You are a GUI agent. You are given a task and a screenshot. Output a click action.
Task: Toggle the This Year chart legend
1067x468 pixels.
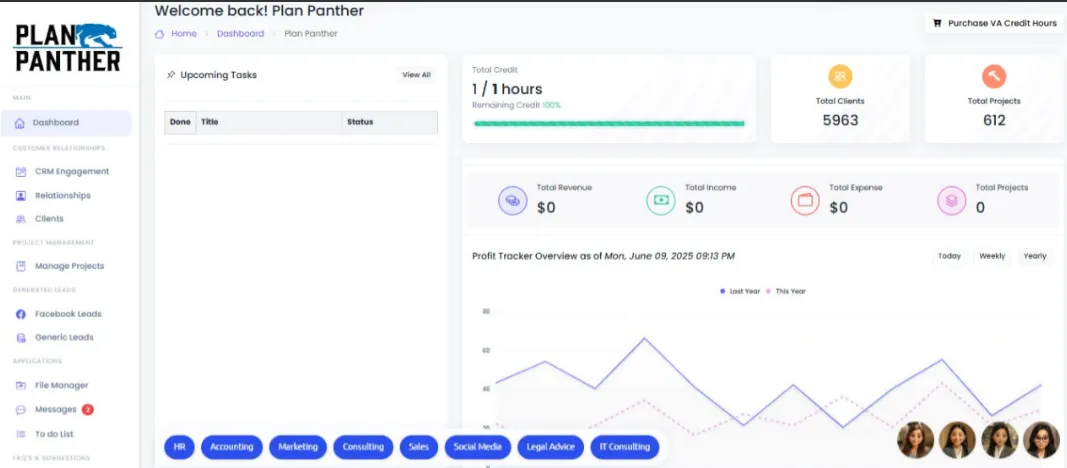pyautogui.click(x=786, y=291)
